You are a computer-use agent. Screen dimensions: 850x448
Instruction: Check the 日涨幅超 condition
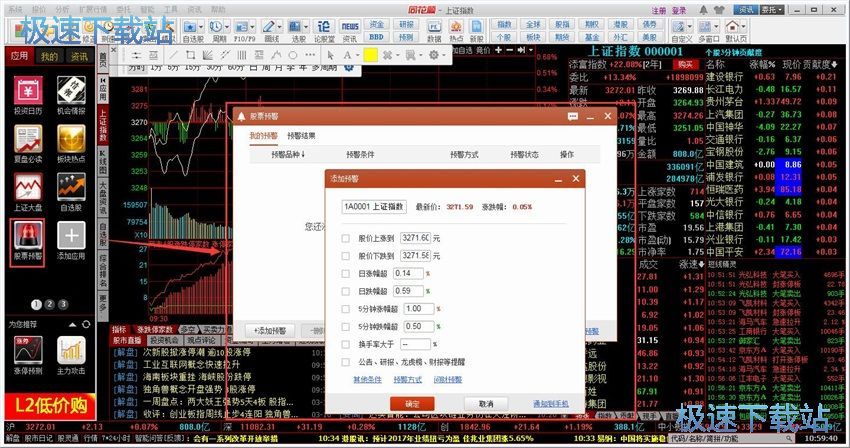tap(346, 273)
